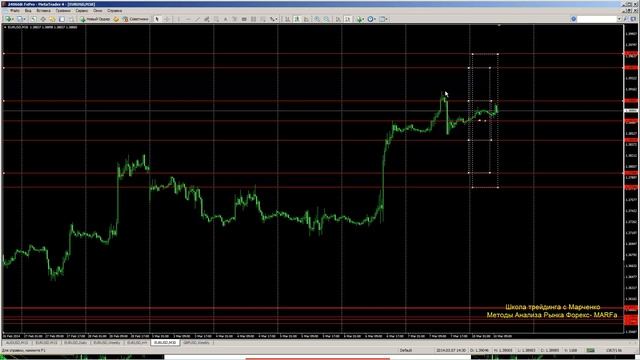
Task: Toggle the Market Watch window icon
Action: click(x=33, y=19)
